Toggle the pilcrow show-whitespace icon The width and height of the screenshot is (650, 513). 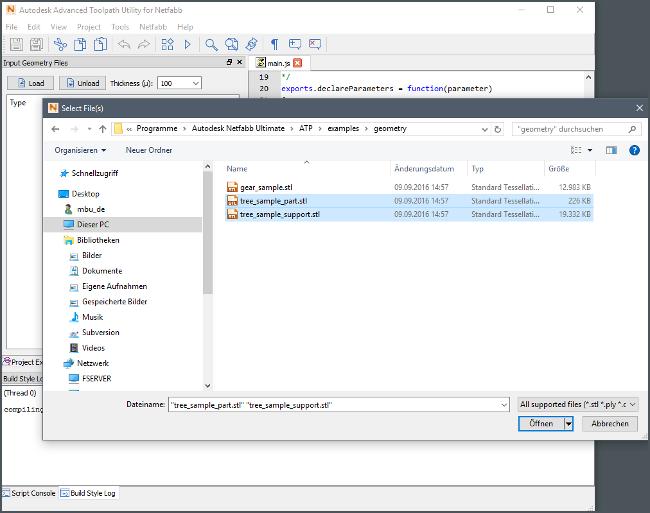pyautogui.click(x=274, y=44)
